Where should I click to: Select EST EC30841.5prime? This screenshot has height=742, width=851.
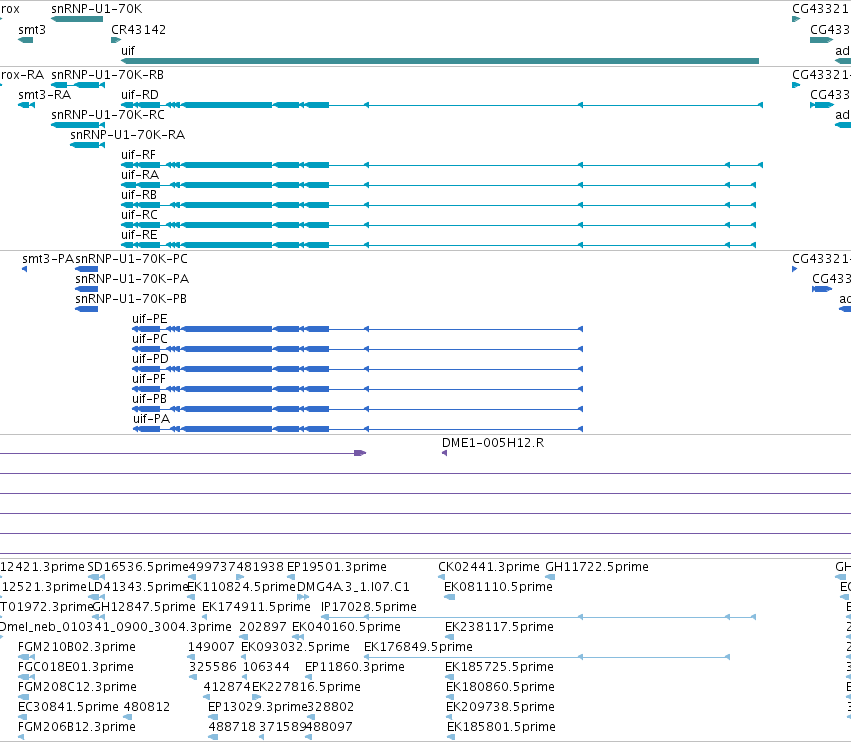pyautogui.click(x=22, y=717)
